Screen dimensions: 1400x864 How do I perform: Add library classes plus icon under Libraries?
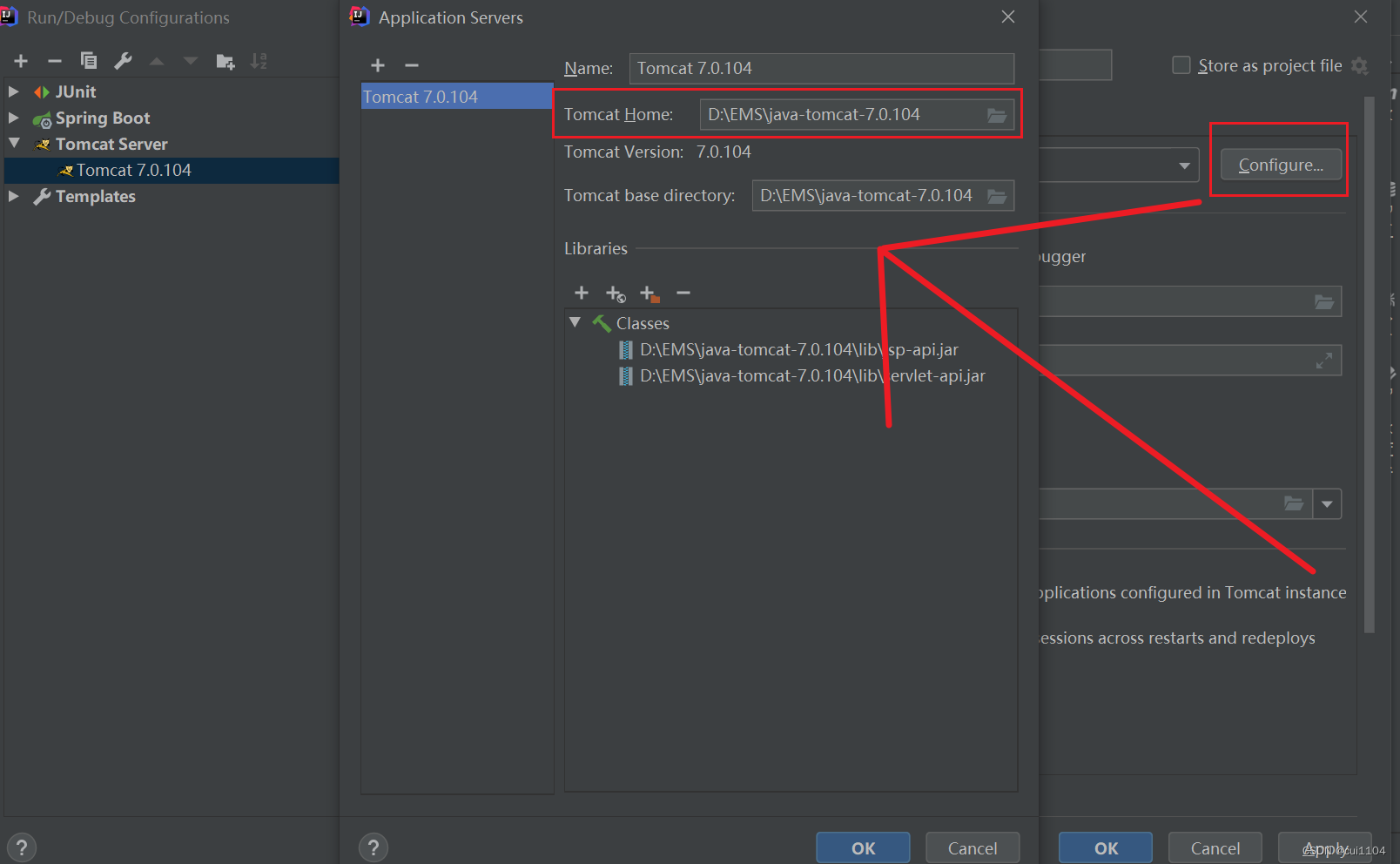pos(582,293)
